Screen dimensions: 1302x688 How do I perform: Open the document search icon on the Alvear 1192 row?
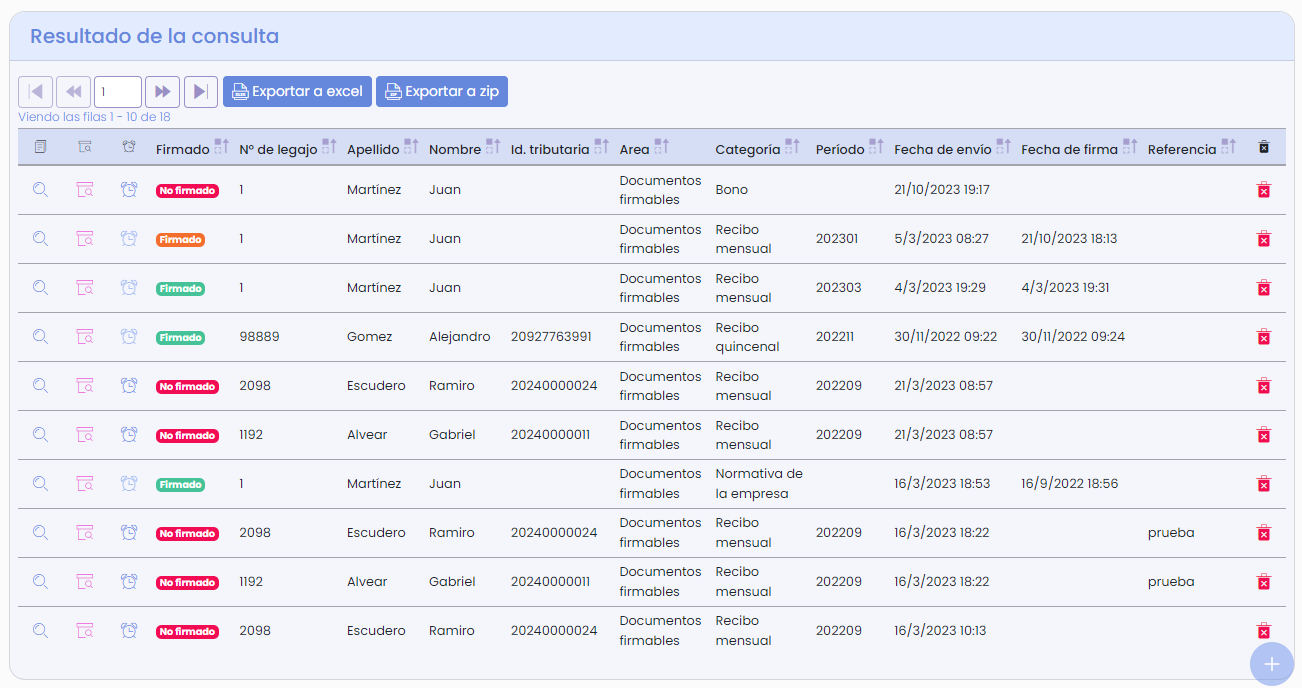click(x=85, y=435)
